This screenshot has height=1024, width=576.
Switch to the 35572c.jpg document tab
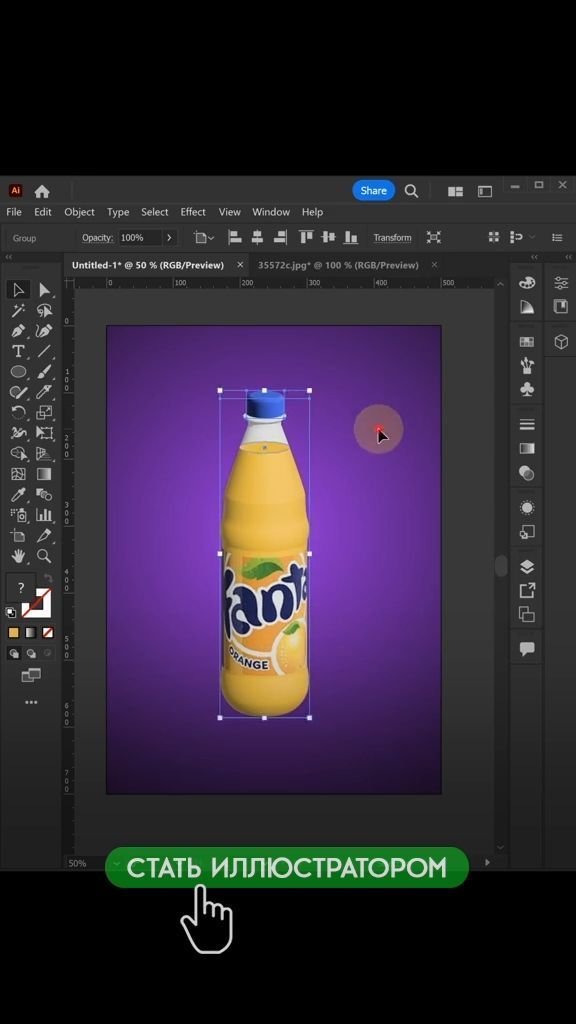[338, 265]
